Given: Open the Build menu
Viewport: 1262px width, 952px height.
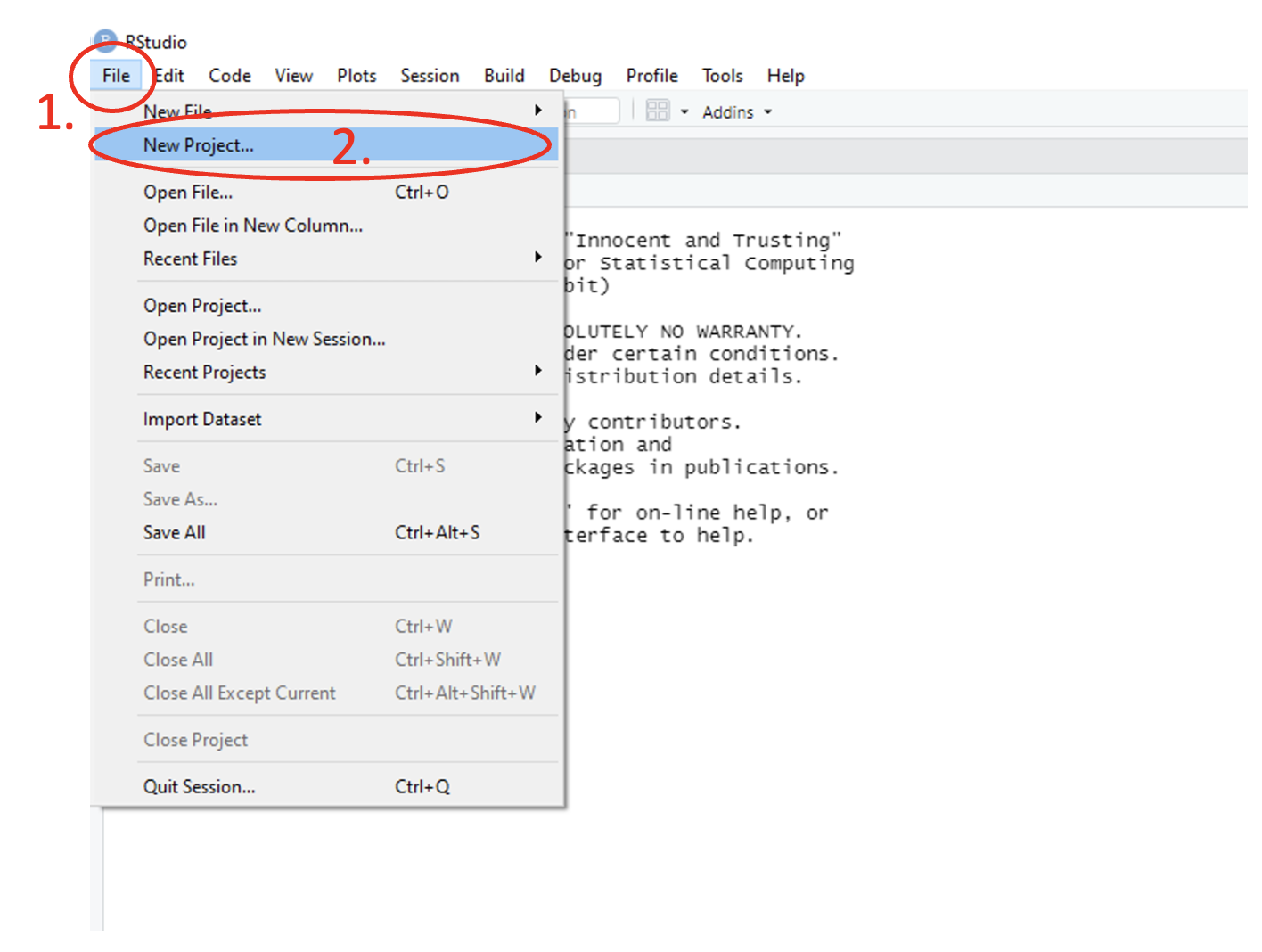Looking at the screenshot, I should (x=504, y=76).
